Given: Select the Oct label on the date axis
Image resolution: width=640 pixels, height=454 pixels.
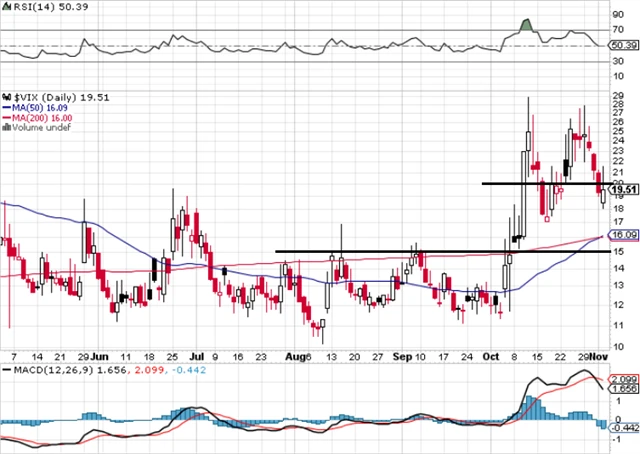Looking at the screenshot, I should pos(487,354).
